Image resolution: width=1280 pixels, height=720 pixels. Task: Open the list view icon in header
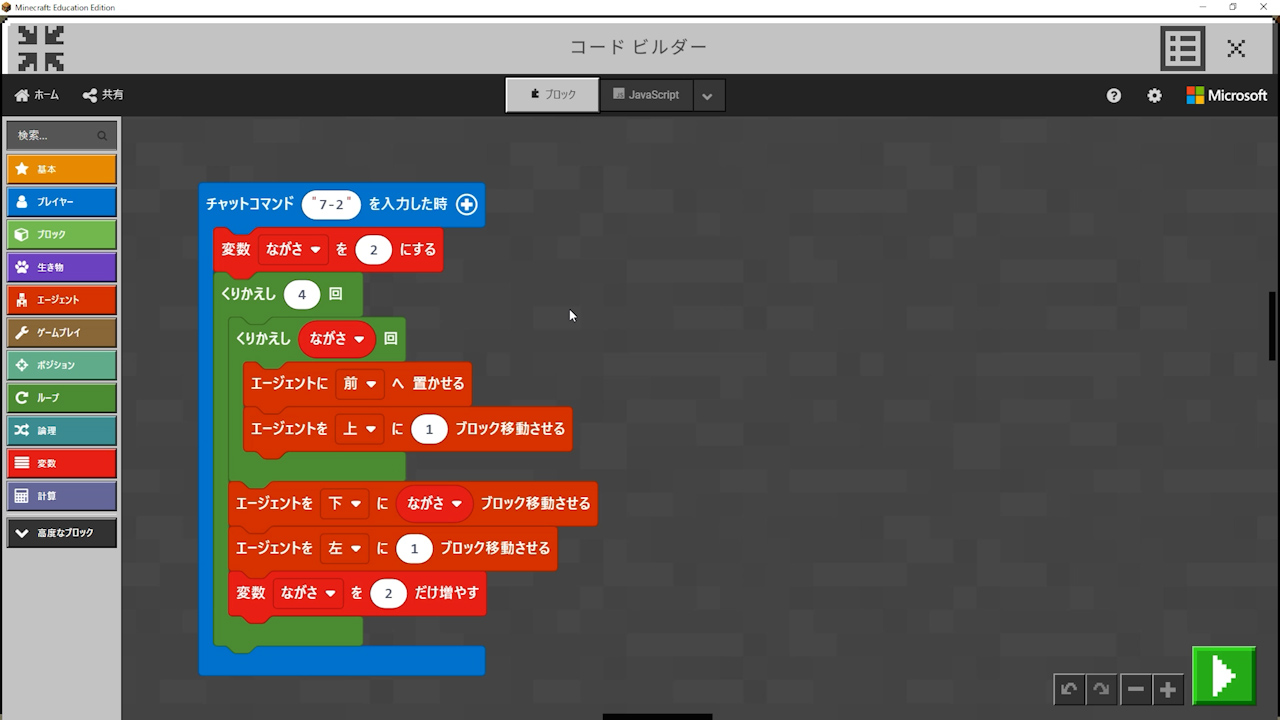1182,48
